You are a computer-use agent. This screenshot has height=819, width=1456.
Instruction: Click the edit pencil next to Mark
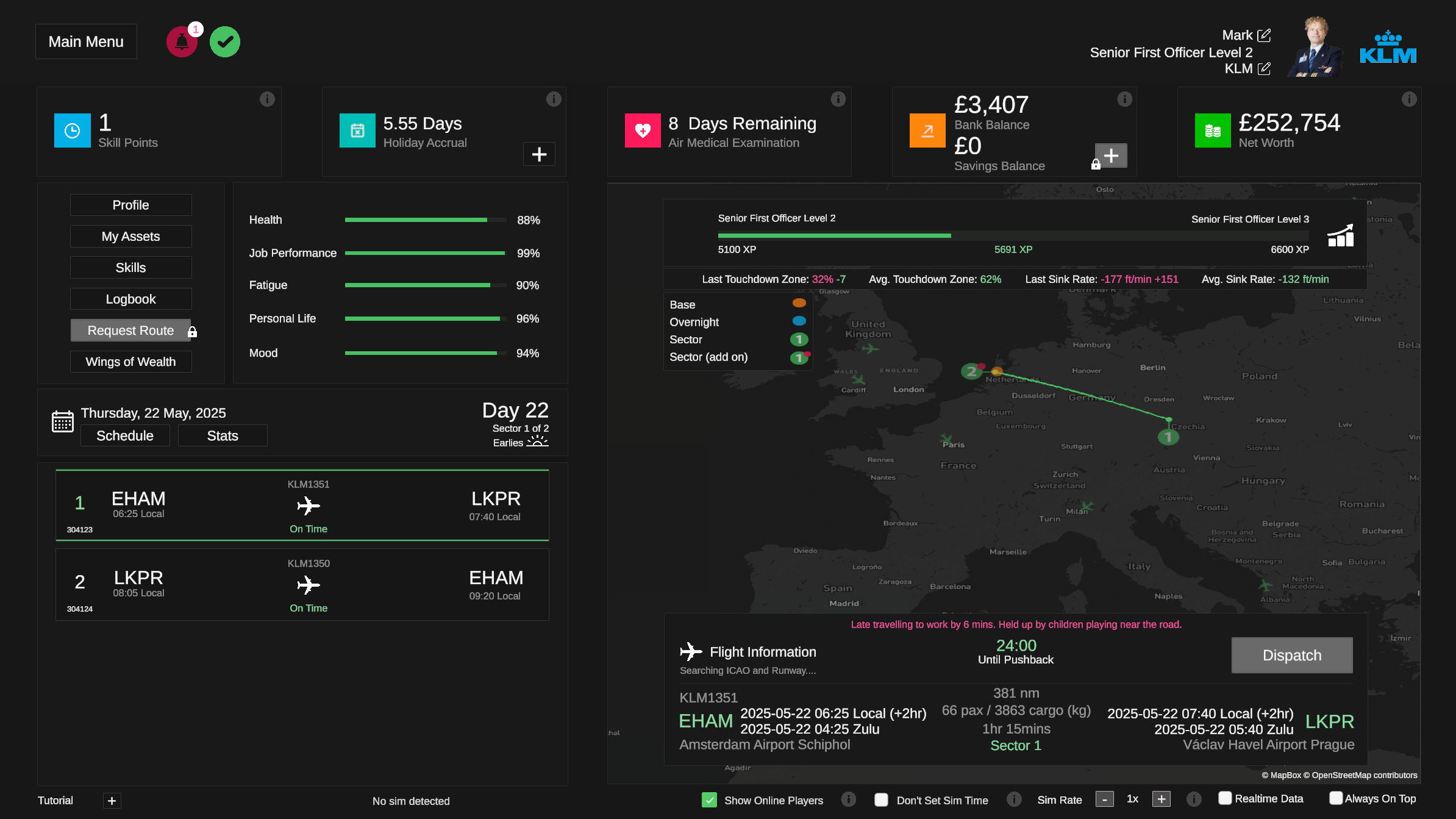coord(1265,35)
